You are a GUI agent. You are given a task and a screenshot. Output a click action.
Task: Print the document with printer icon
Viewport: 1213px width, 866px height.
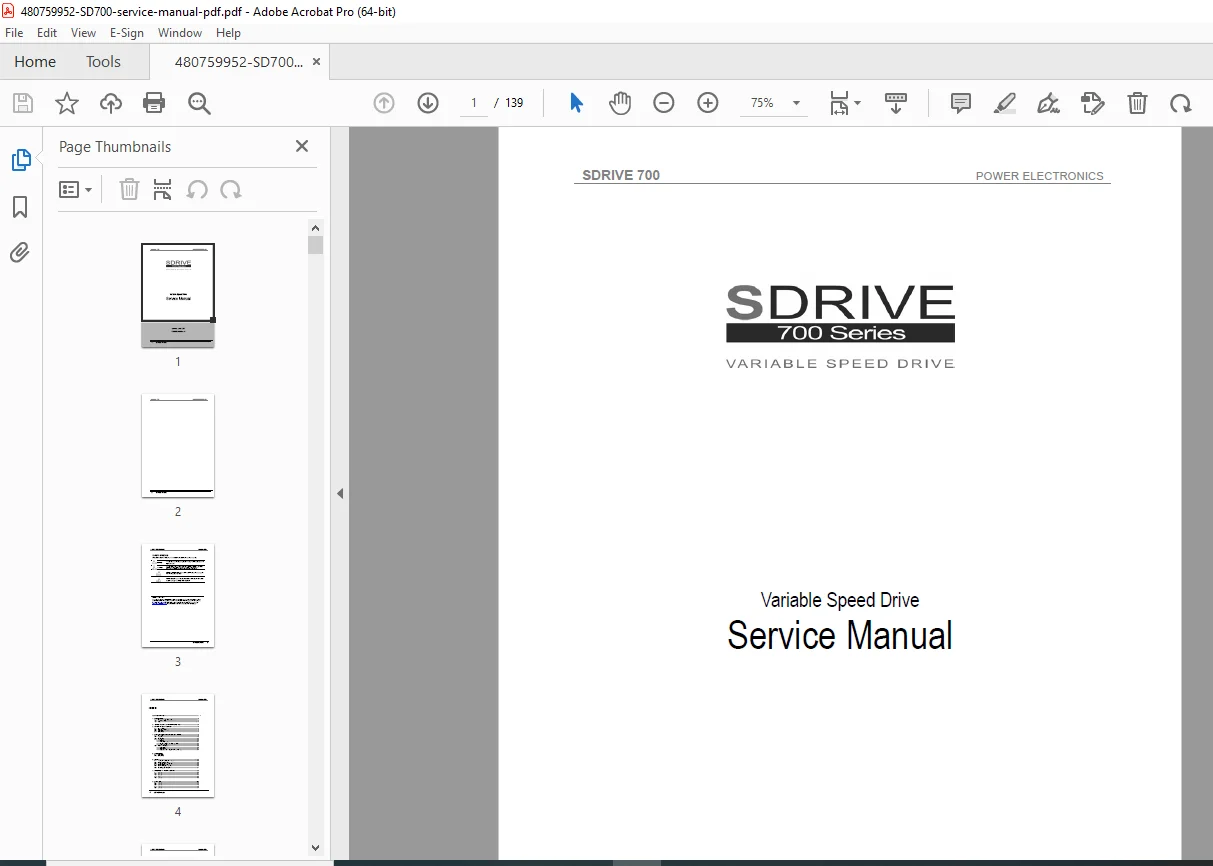point(154,103)
